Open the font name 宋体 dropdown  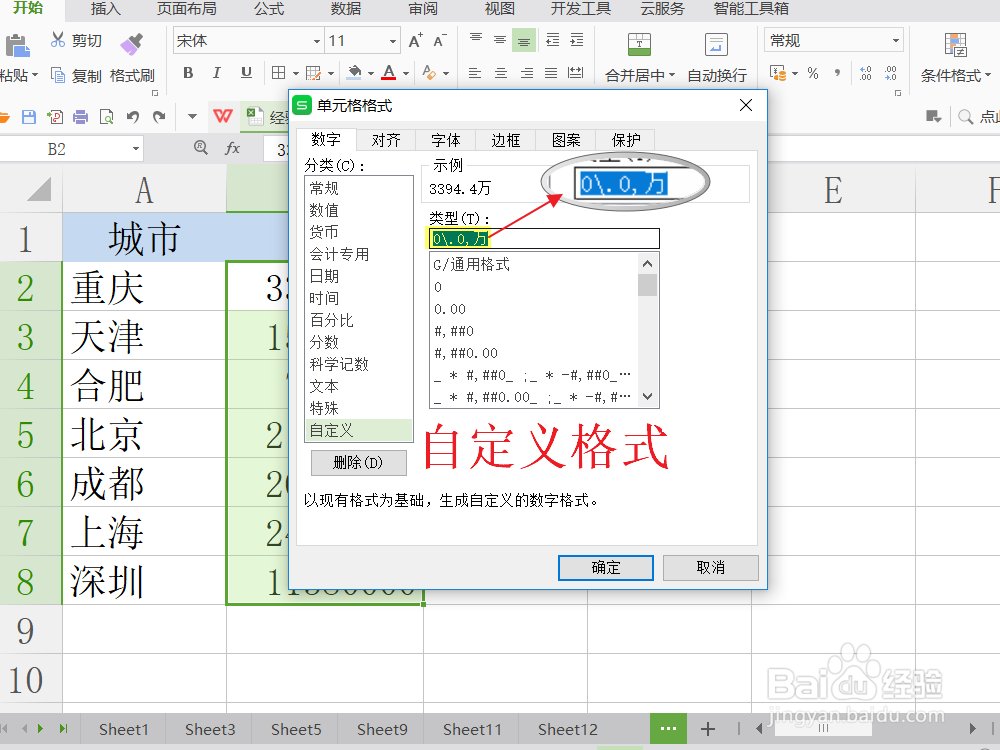pos(316,41)
